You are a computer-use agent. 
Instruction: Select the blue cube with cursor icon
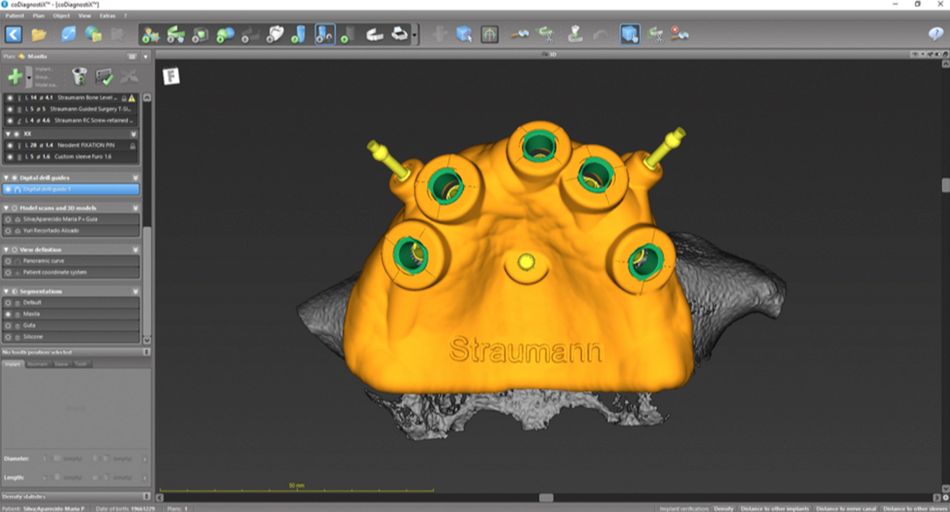(464, 35)
